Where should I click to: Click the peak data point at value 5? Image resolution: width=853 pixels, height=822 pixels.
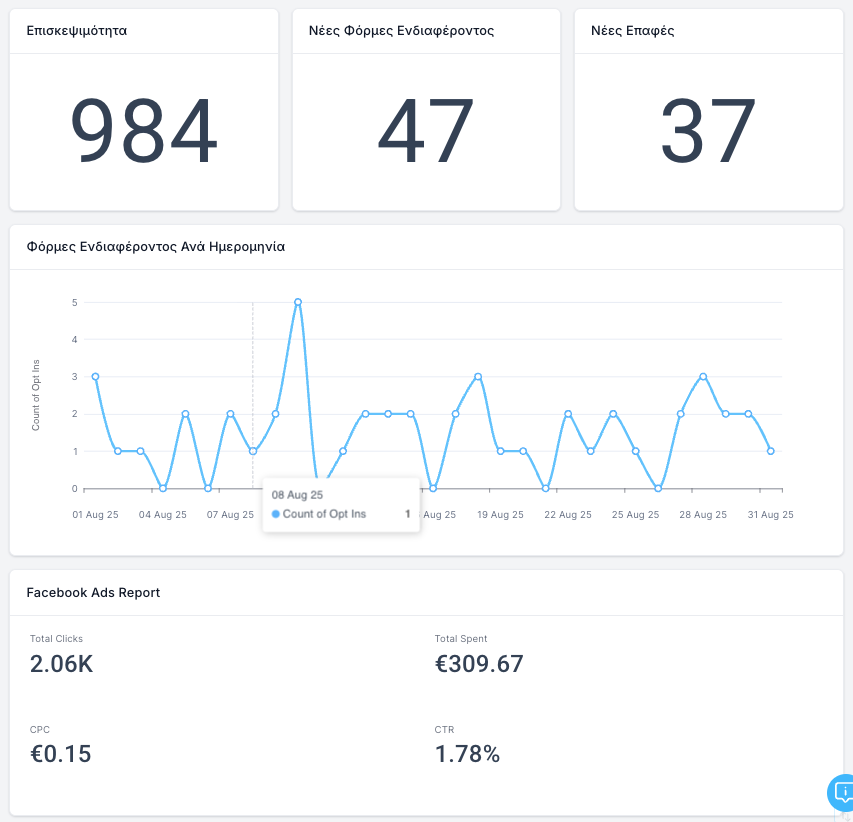click(298, 302)
